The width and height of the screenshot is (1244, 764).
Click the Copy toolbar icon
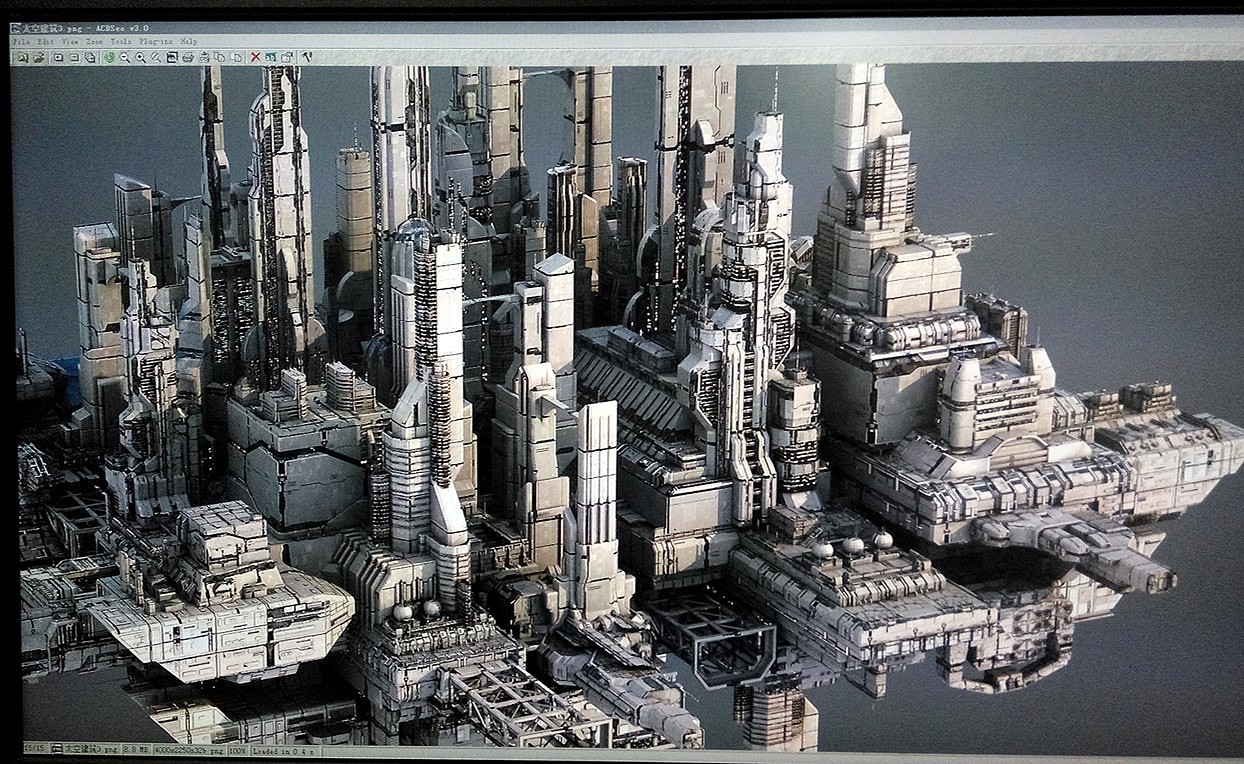(219, 58)
